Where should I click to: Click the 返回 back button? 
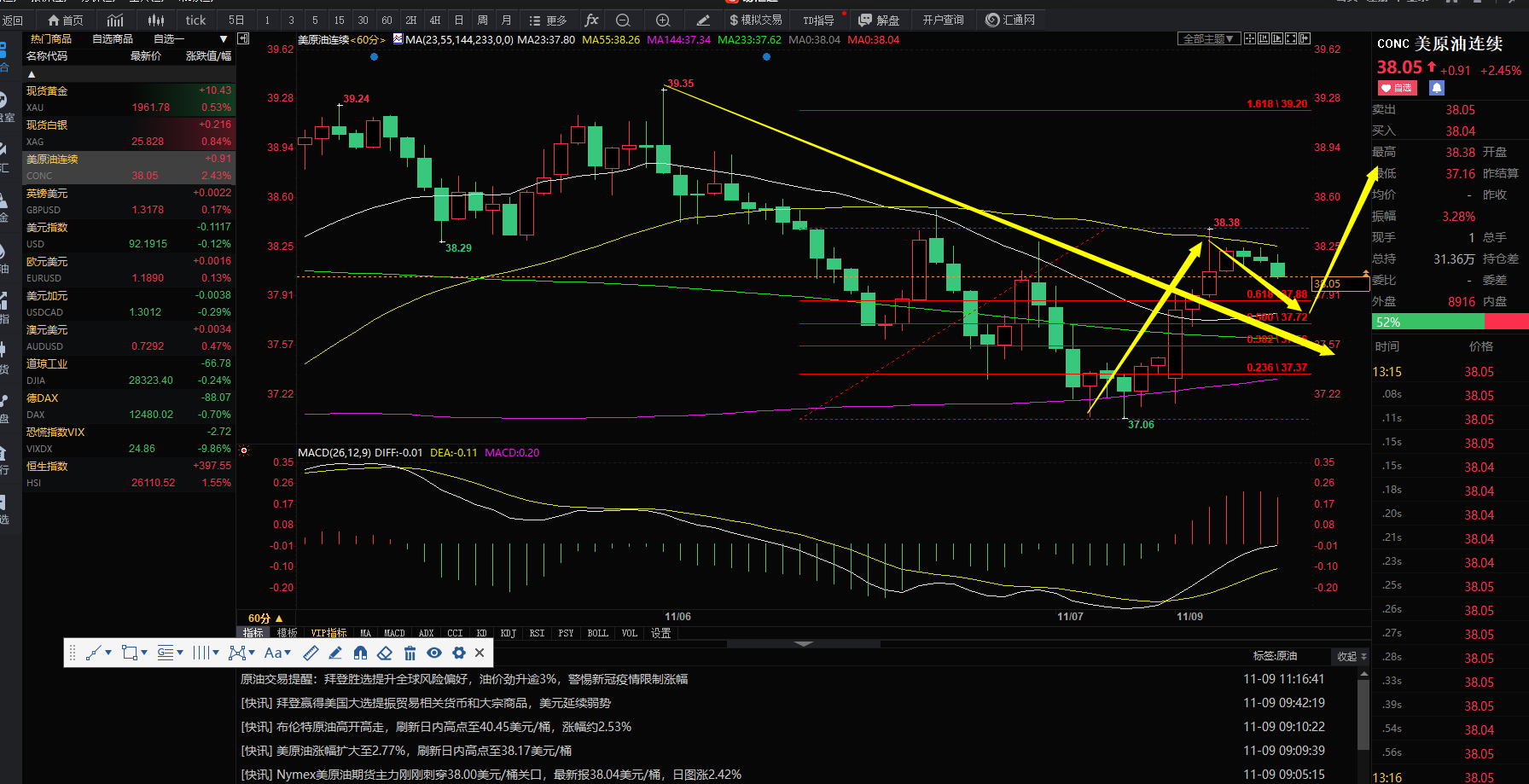point(12,20)
